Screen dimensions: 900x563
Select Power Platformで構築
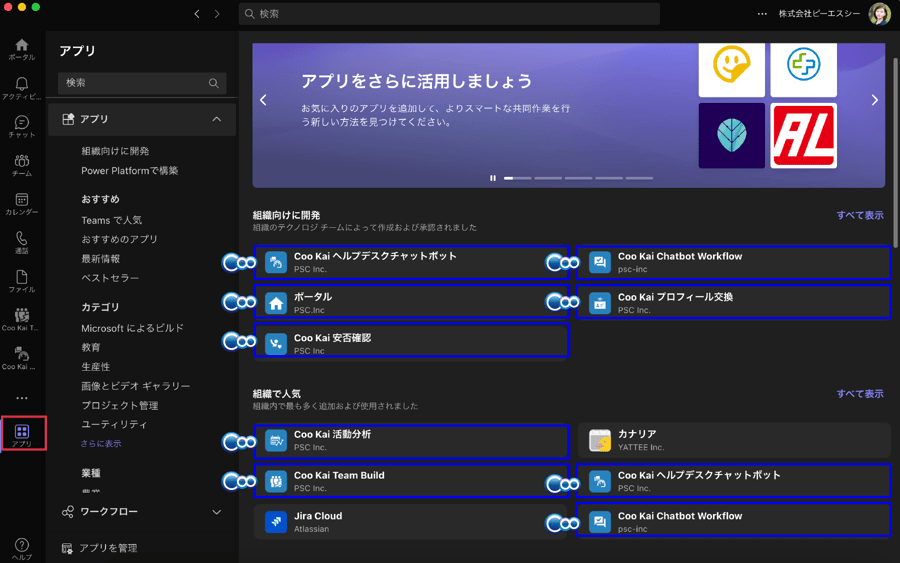[x=130, y=170]
